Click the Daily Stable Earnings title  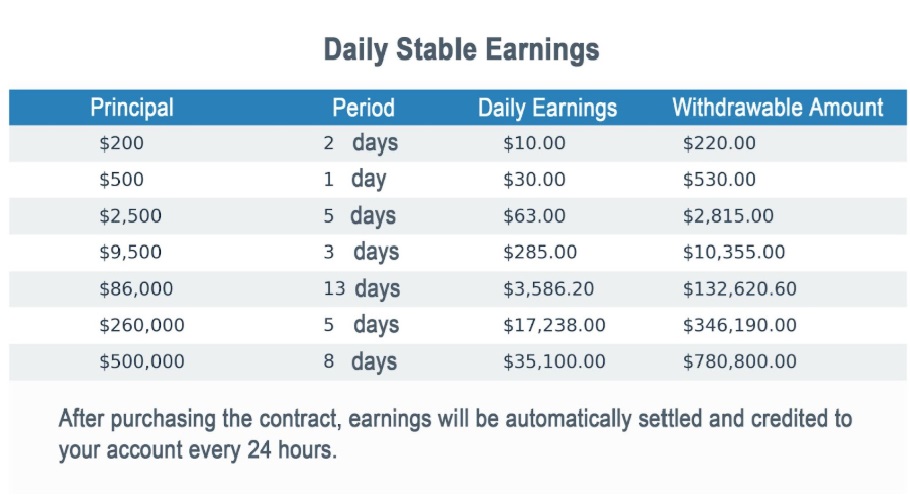461,50
